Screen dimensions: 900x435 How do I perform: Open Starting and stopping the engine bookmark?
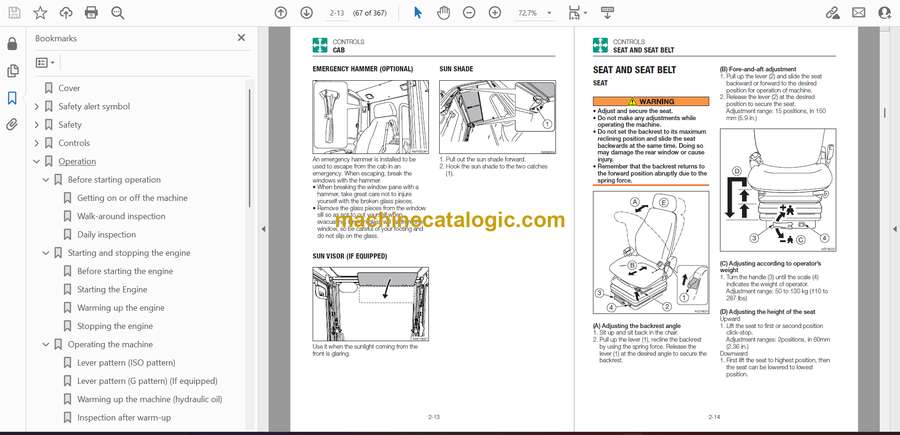point(129,253)
